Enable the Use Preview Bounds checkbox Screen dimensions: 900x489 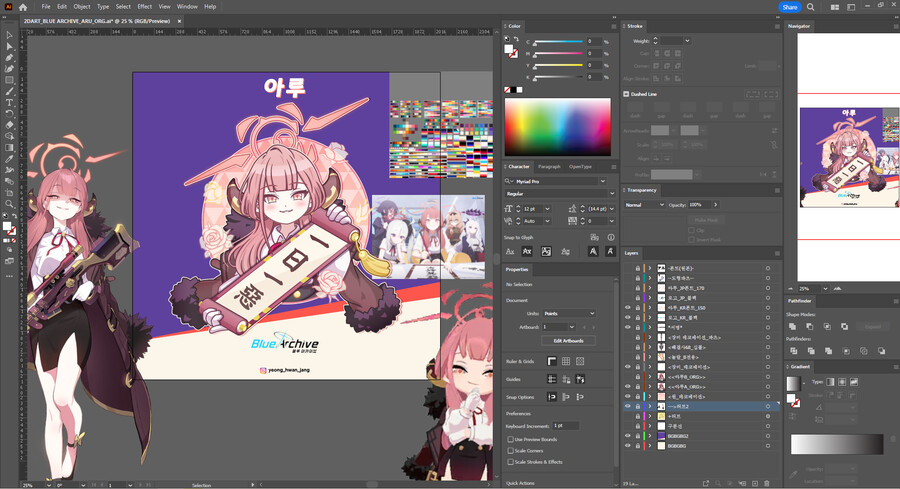point(511,439)
